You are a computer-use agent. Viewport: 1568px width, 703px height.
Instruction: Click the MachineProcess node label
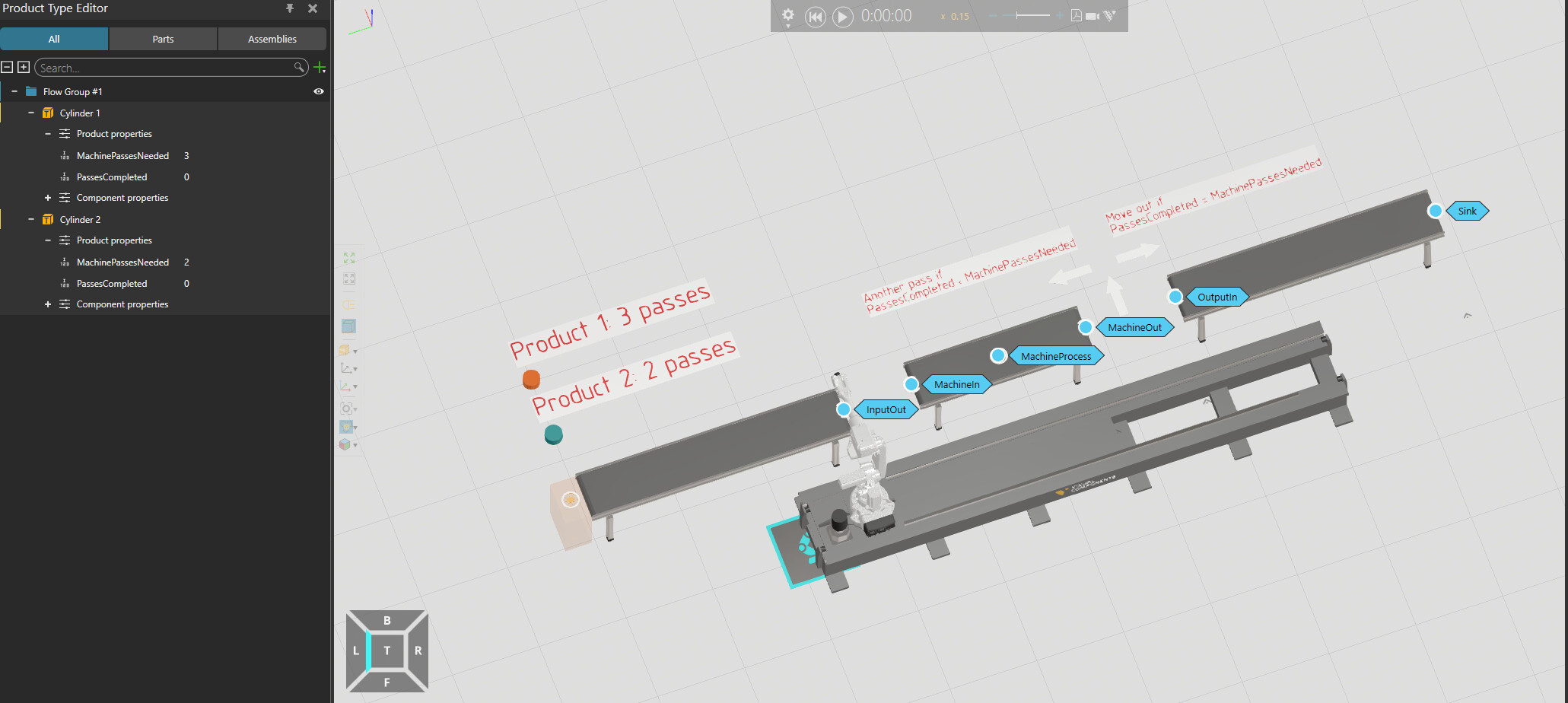pos(1055,356)
